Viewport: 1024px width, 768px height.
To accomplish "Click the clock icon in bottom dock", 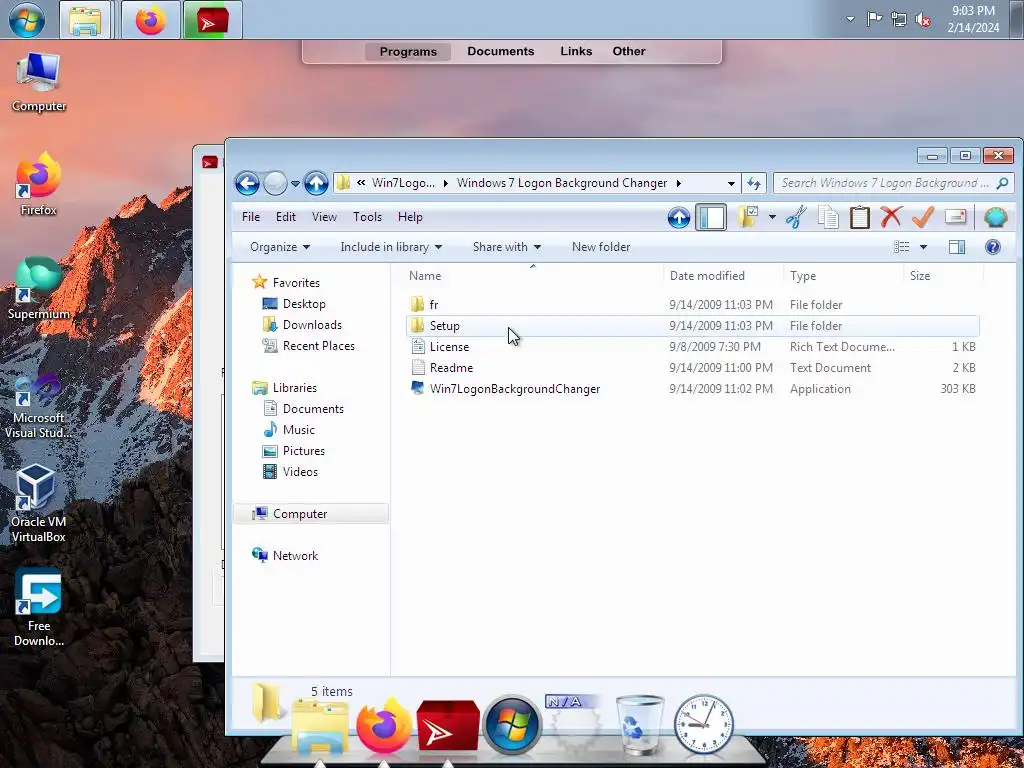I will pyautogui.click(x=703, y=725).
